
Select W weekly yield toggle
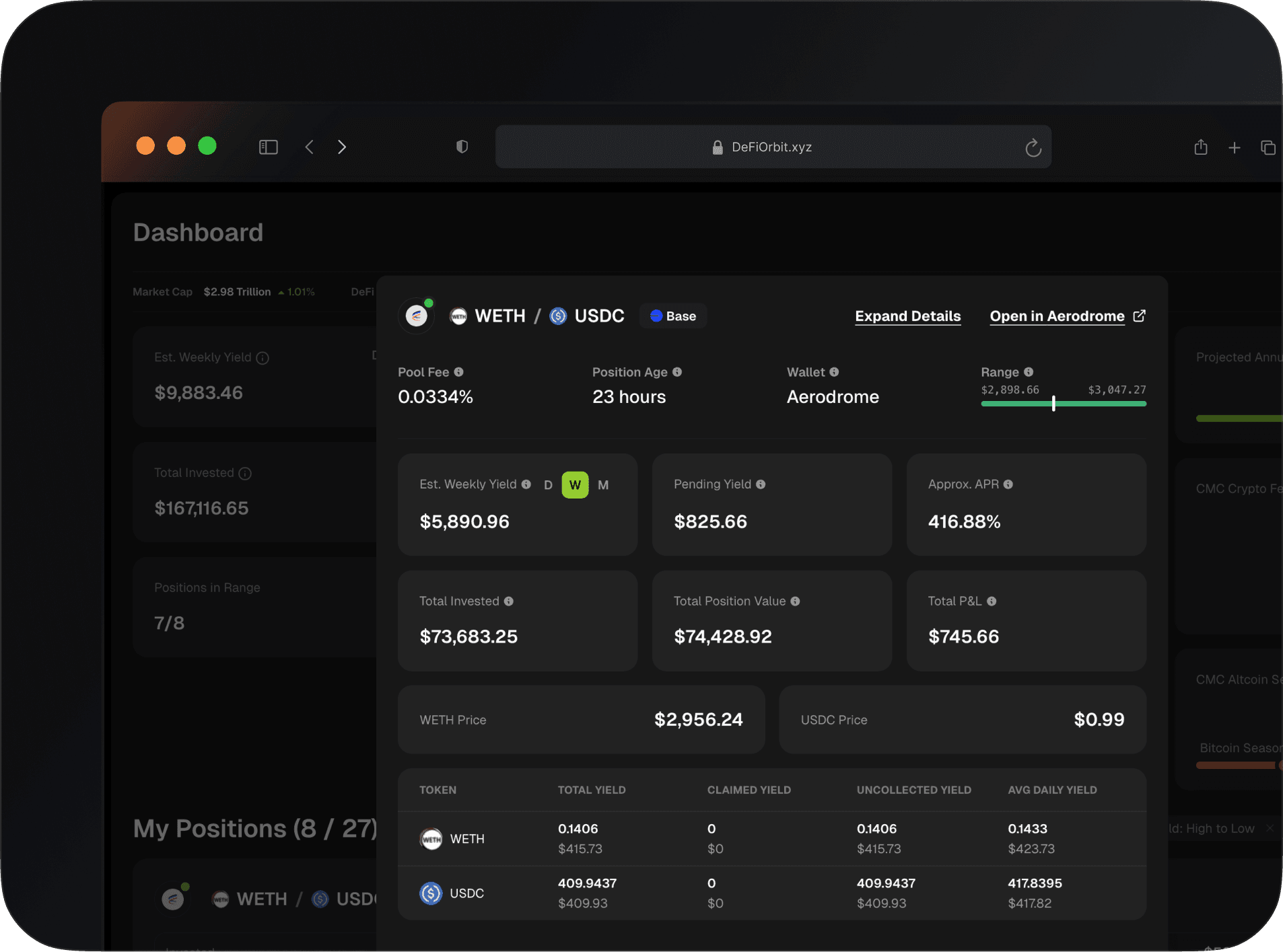575,485
